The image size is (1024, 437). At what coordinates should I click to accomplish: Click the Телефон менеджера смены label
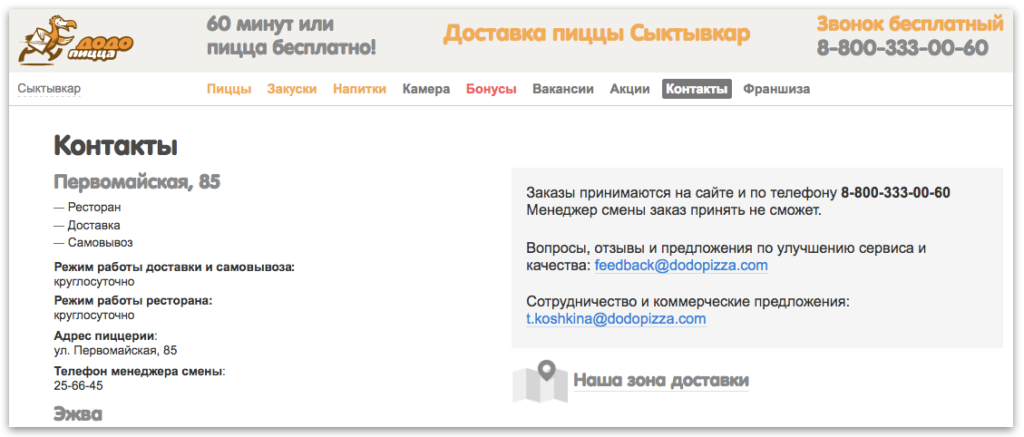point(139,372)
